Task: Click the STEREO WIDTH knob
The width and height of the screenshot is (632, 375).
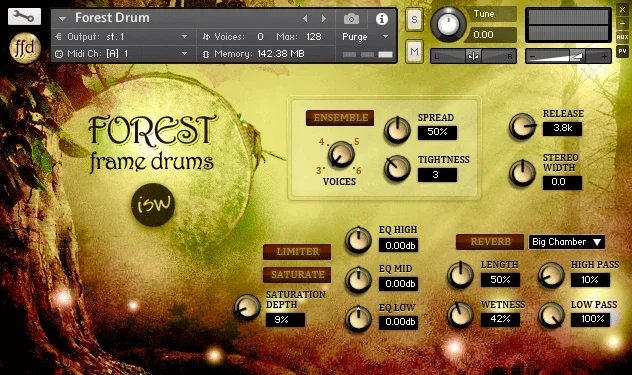Action: point(522,173)
